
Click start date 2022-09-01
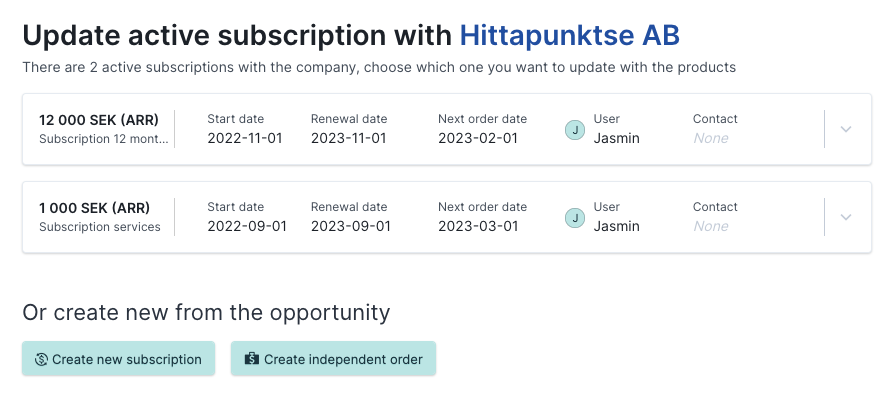[247, 226]
